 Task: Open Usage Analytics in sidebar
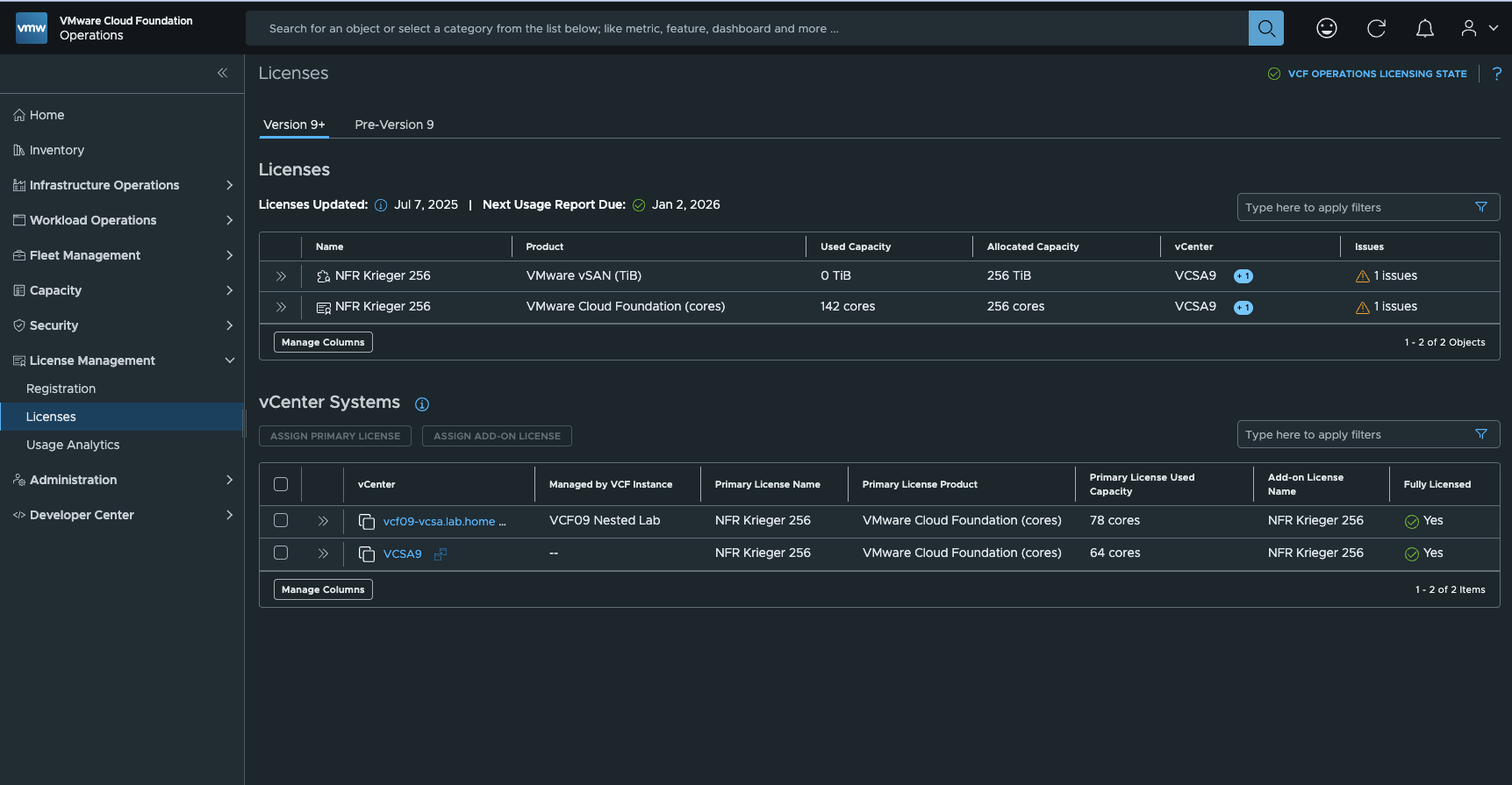tap(73, 445)
